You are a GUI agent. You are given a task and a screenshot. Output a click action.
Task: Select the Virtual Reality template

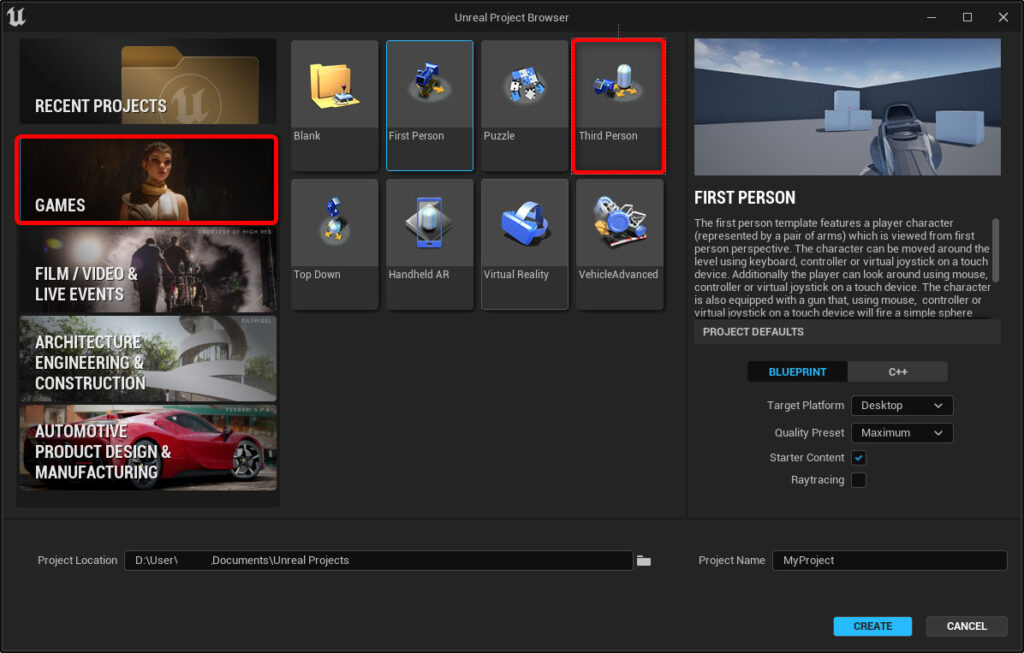pos(524,244)
